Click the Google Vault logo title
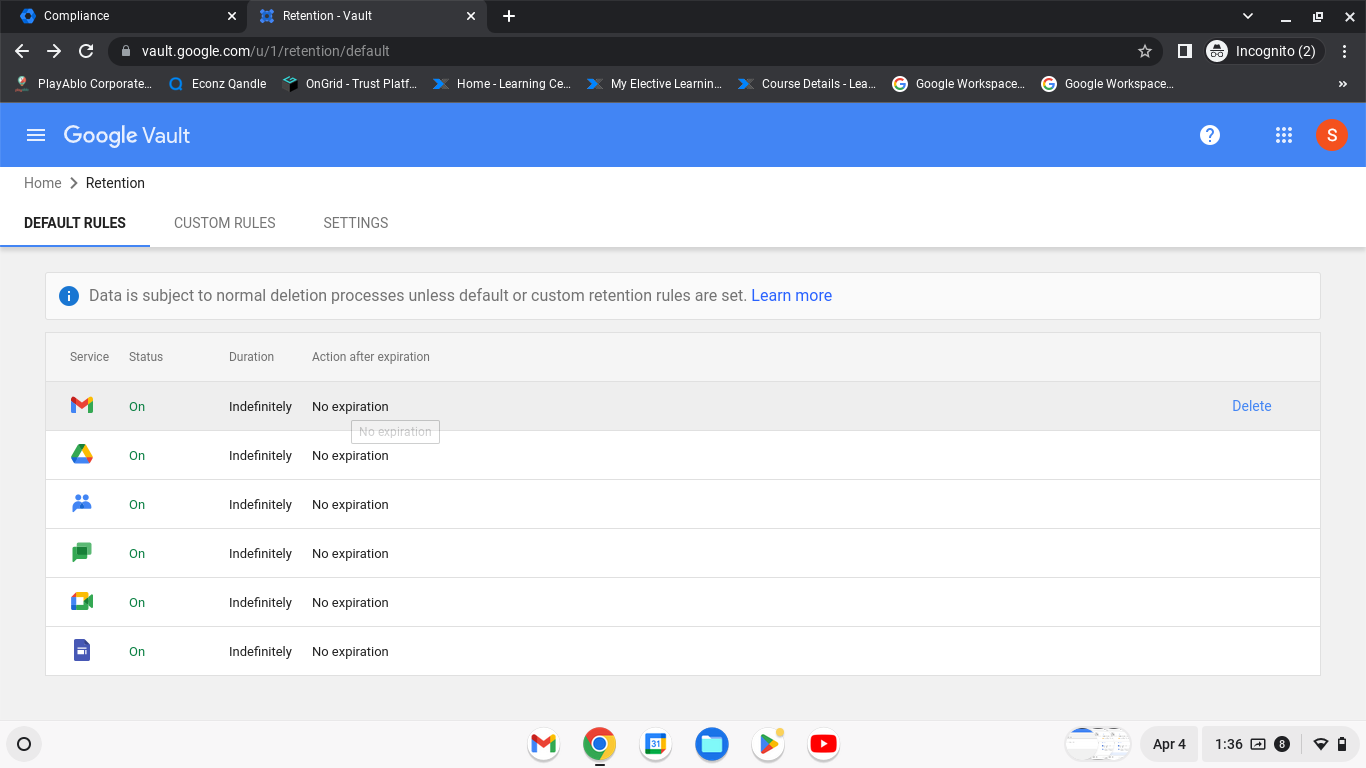The height and width of the screenshot is (768, 1366). [x=127, y=135]
